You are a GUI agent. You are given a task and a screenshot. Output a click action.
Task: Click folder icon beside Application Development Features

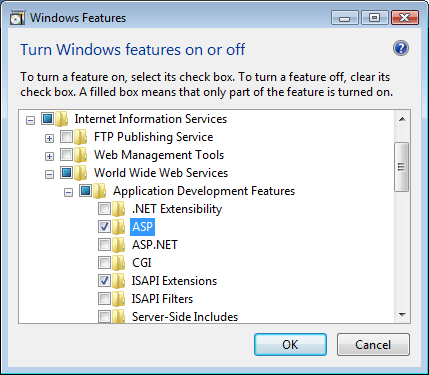pos(100,191)
